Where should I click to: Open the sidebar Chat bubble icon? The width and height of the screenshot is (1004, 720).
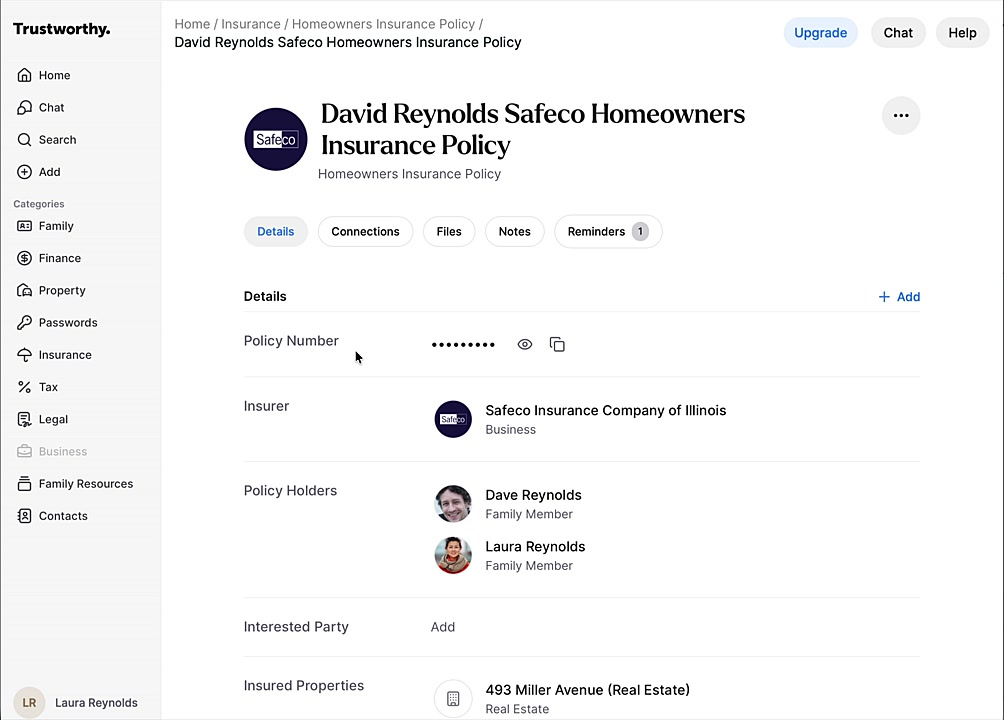click(24, 107)
